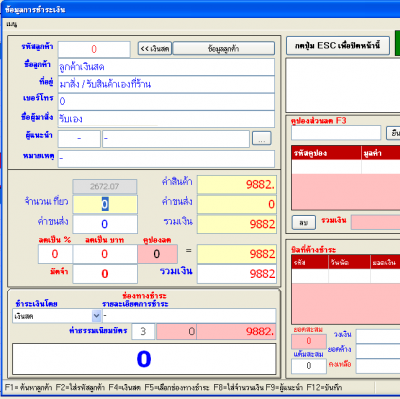Expand the ชำระเงินโดย payment method dropdown
The image size is (400, 399).
click(96, 315)
